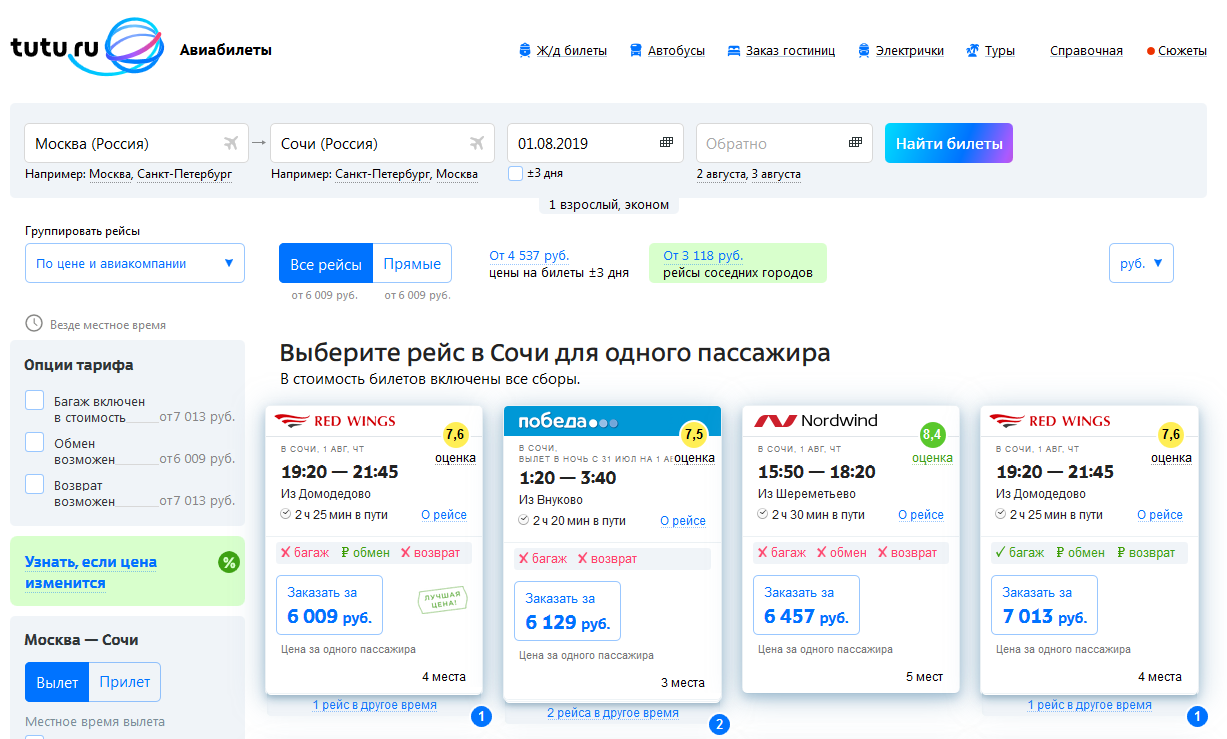Click airplane icon in Сочи destination field
Viewport: 1227px width, 739px height.
479,143
